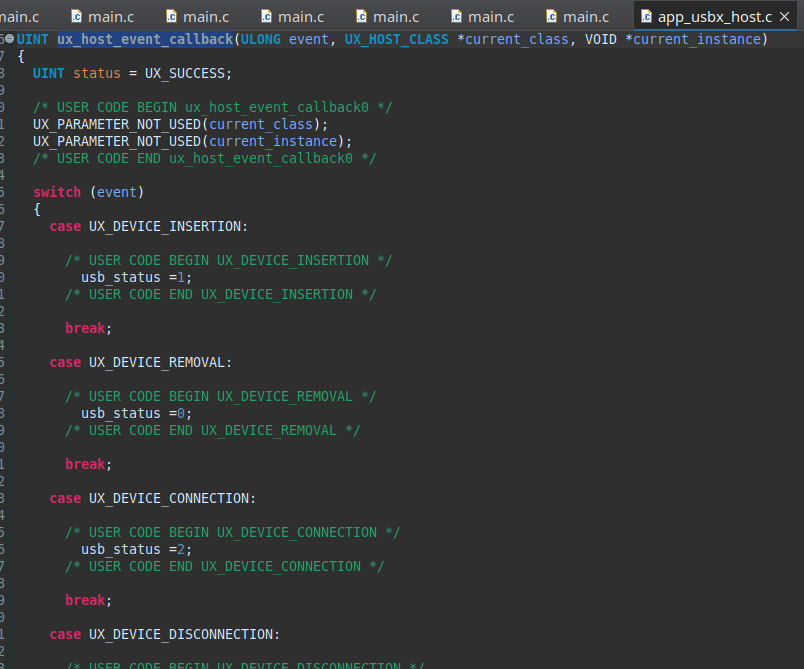The image size is (804, 669).
Task: Click the UX_PARAMETER_NOT_USED(current_class) line
Action: [180, 125]
